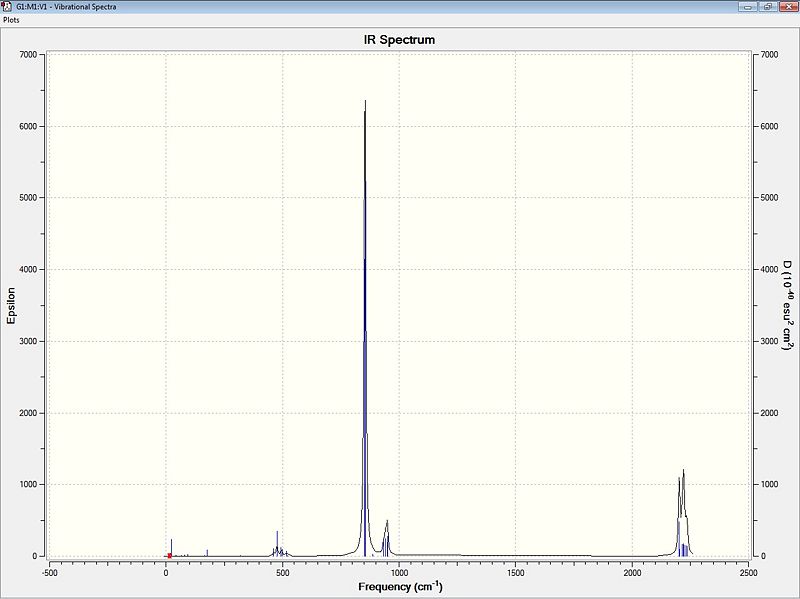Click the window title G1:M1:V1 - Vibrational Spectra
This screenshot has width=800, height=599.
click(66, 7)
